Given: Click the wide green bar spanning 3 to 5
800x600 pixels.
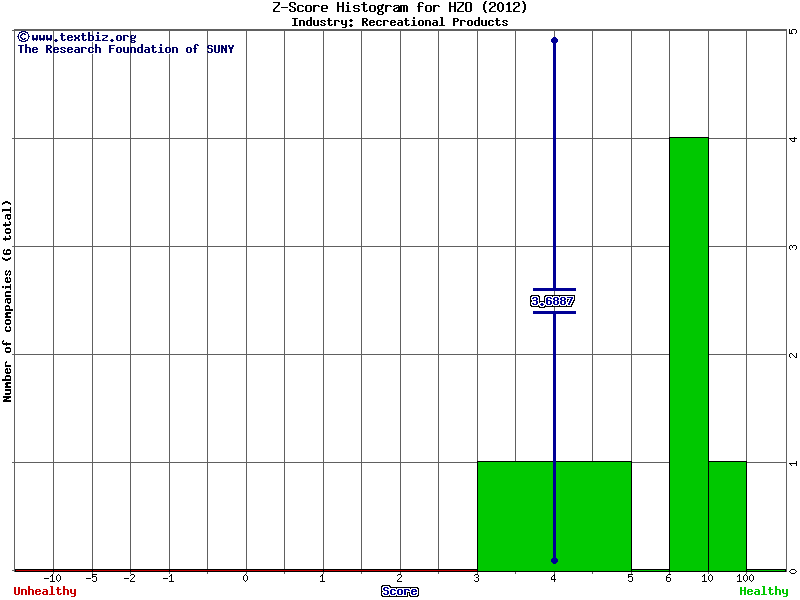Looking at the screenshot, I should 554,516.
